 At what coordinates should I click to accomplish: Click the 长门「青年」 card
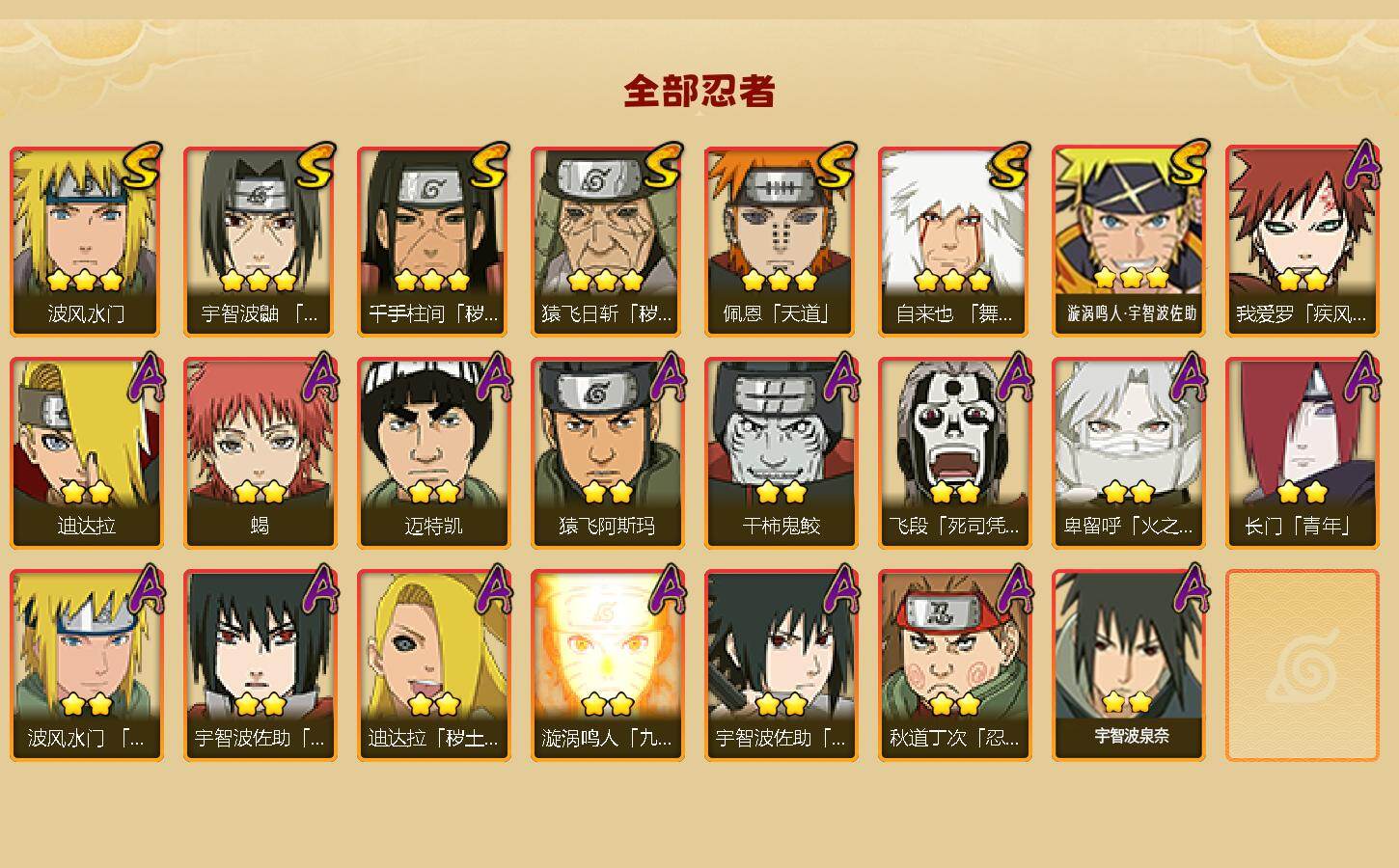click(1302, 453)
